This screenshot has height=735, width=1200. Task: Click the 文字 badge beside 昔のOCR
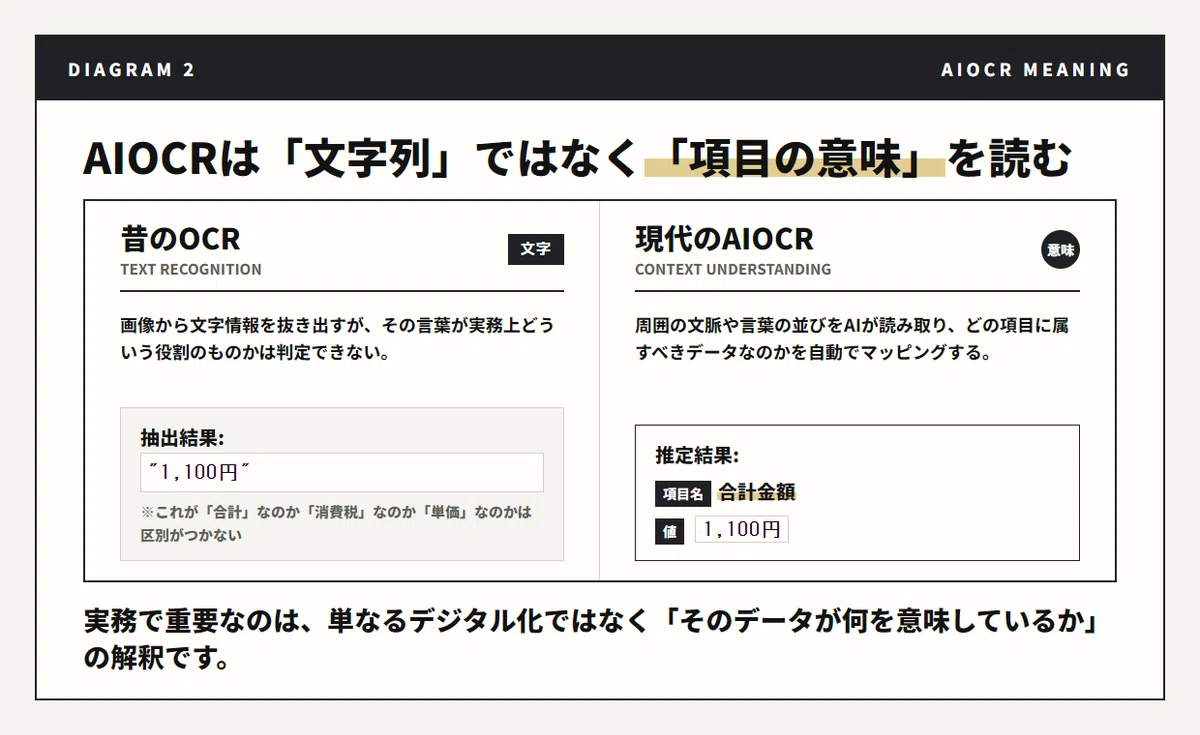[536, 249]
